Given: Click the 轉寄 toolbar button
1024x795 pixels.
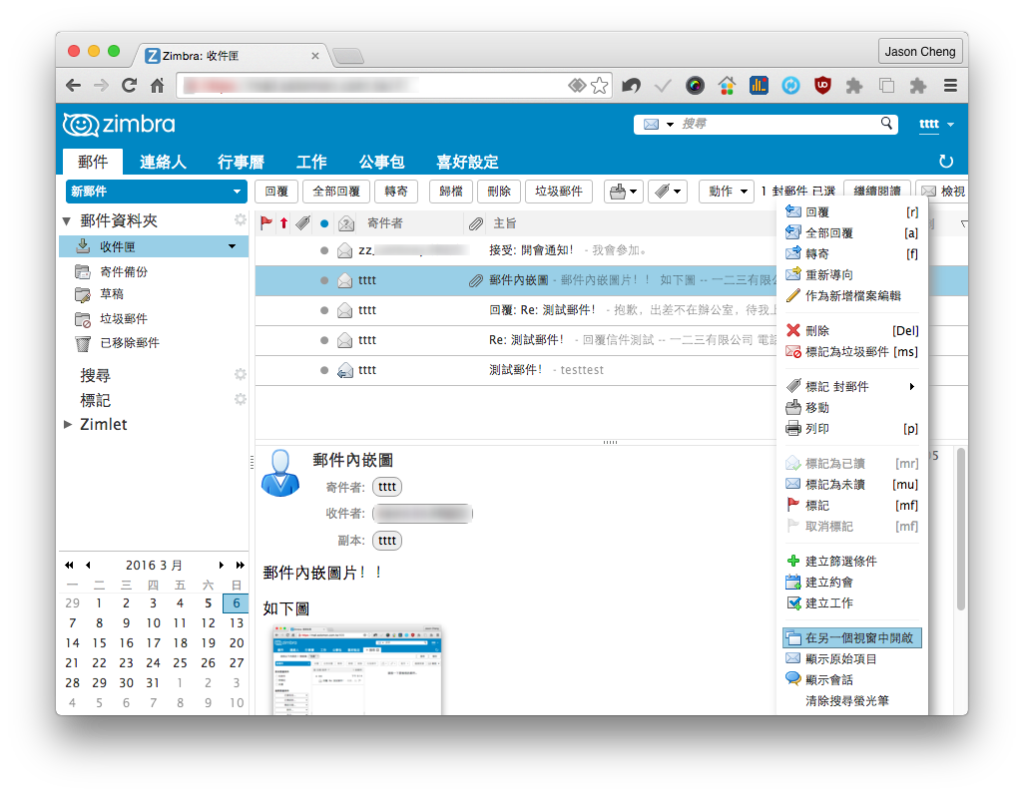Looking at the screenshot, I should pos(396,191).
